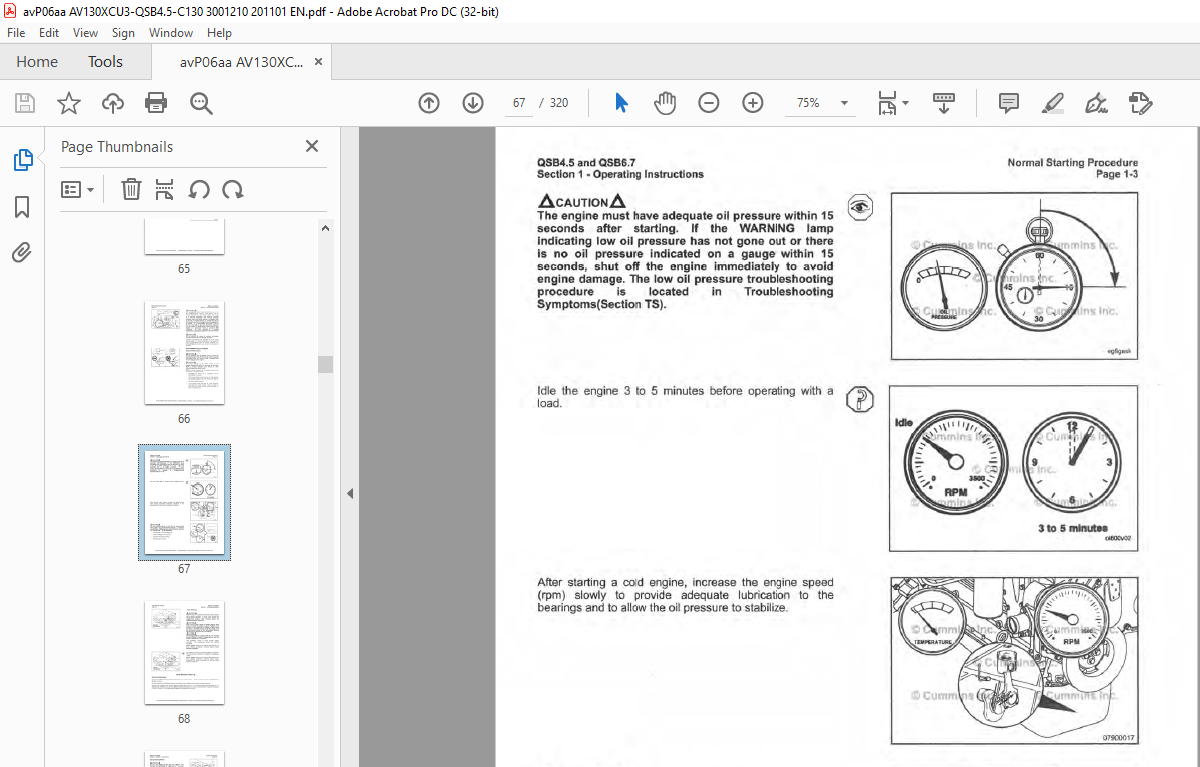Screen dimensions: 1200x767
Task: Select the Highlight text pen tool
Action: 1052,103
